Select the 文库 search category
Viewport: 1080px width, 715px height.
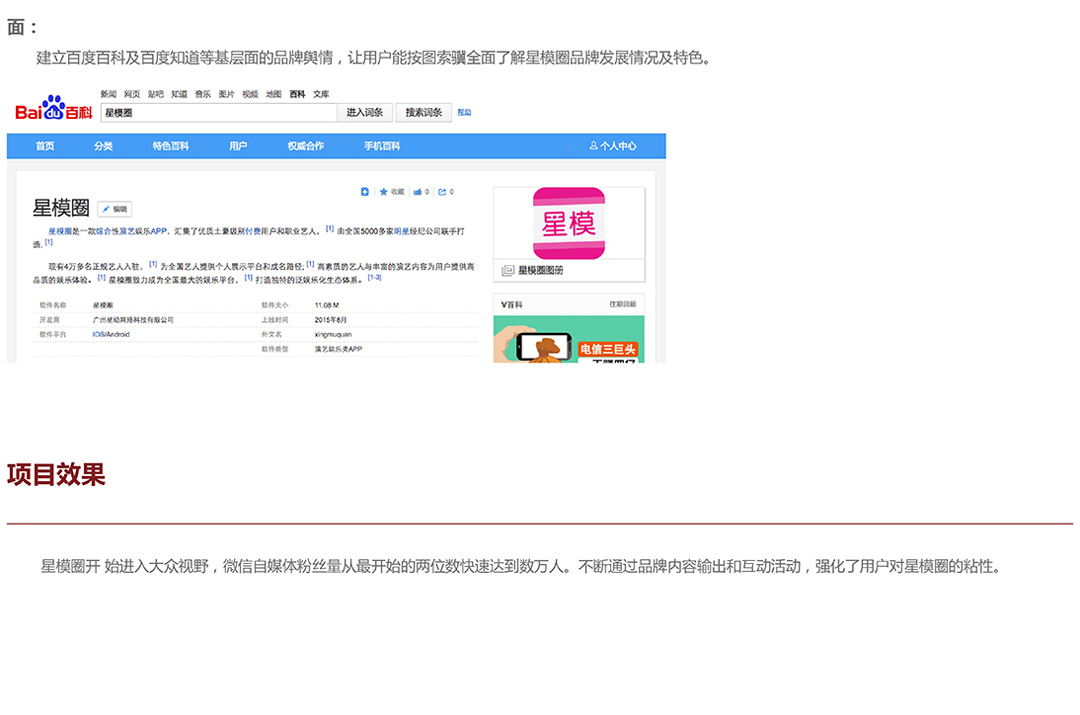pyautogui.click(x=321, y=94)
